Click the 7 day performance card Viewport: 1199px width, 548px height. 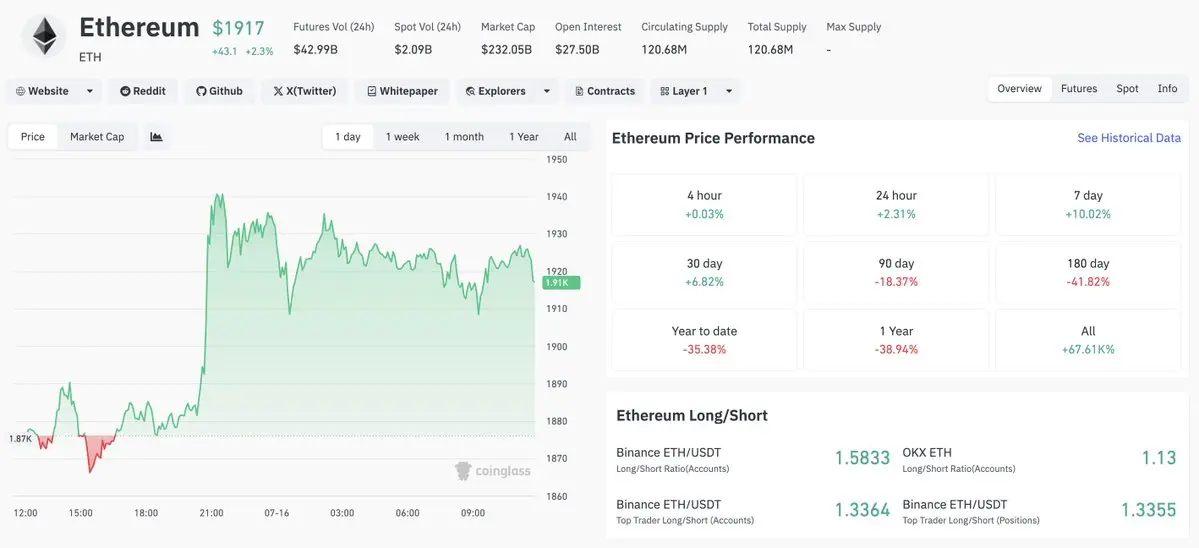click(x=1087, y=205)
